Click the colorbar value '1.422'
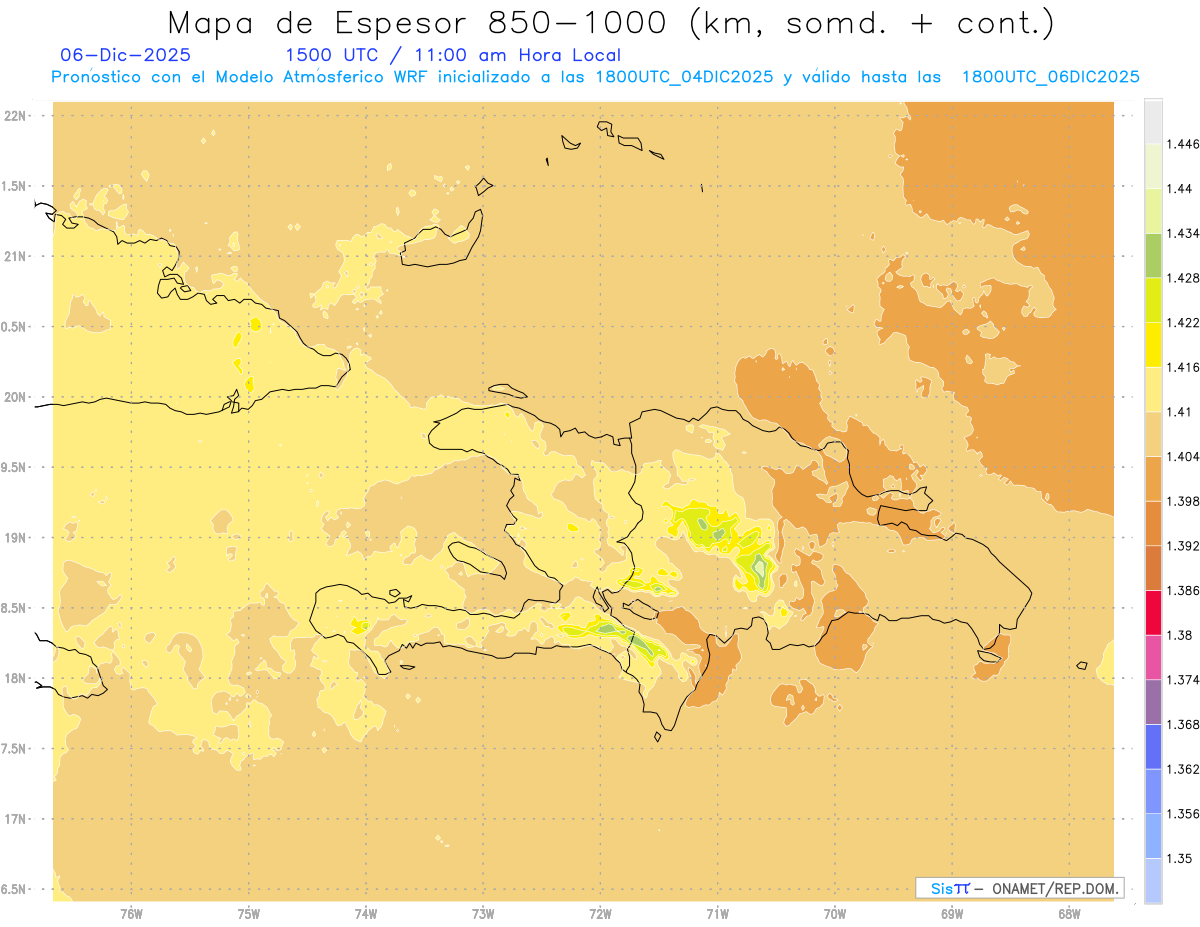 point(1183,323)
